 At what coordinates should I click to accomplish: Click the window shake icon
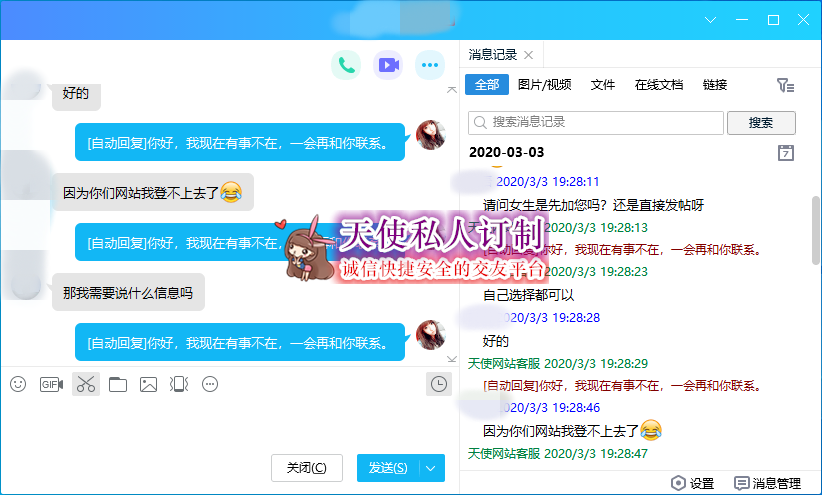pos(179,384)
